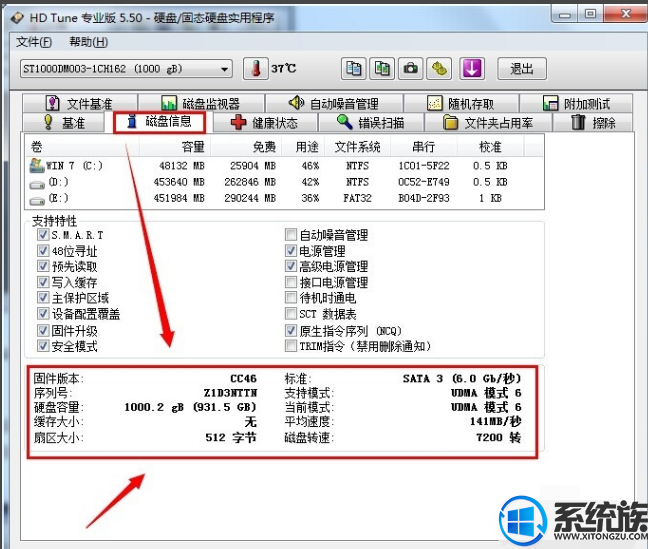This screenshot has height=549, width=648.
Task: Toggle the 接口电源管理 checkbox
Action: click(291, 282)
